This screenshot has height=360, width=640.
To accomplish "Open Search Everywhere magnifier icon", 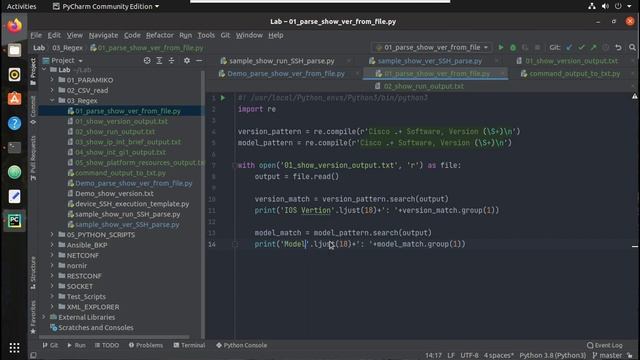I will (632, 47).
